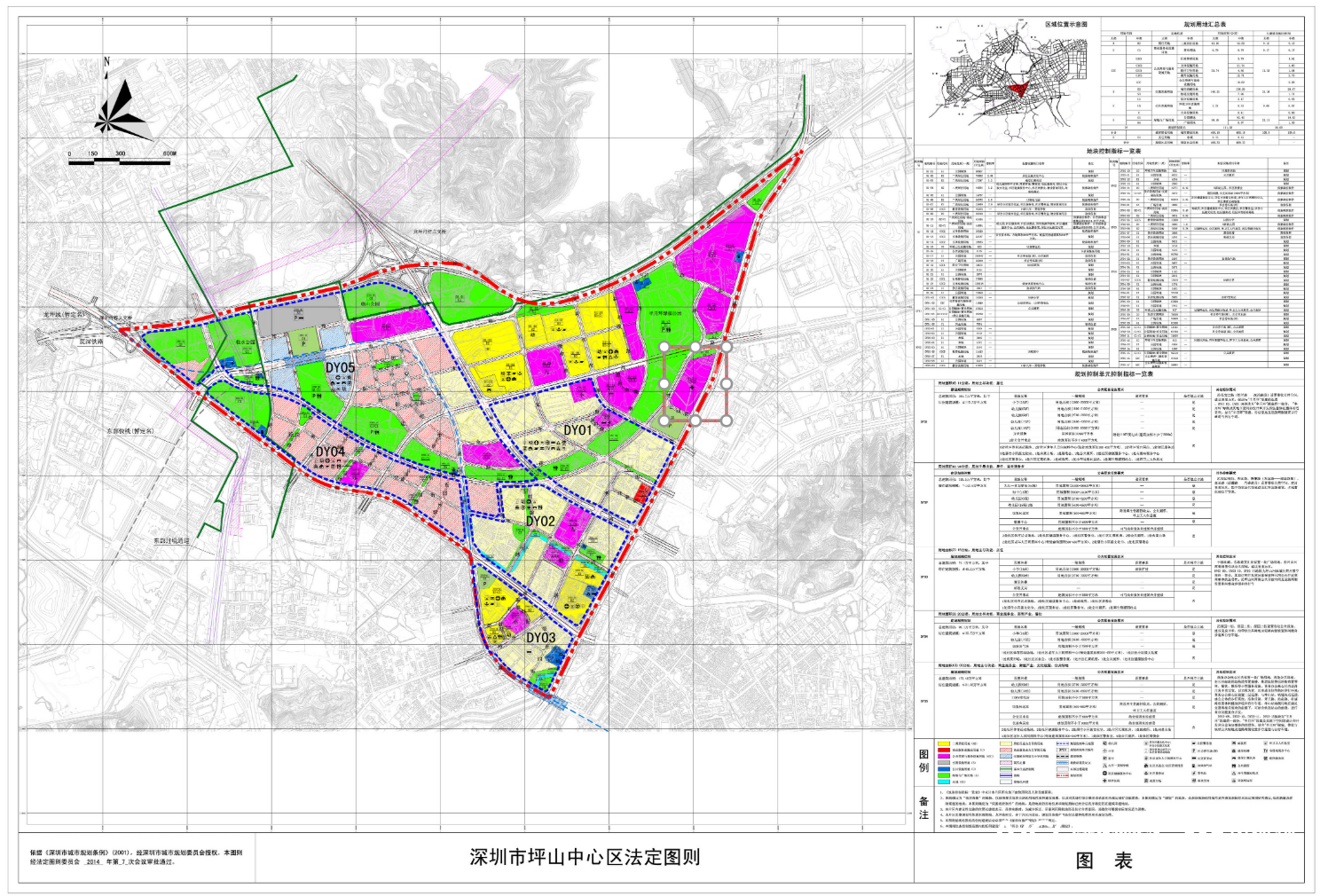
Task: Click the map scale bar
Action: click(x=120, y=161)
